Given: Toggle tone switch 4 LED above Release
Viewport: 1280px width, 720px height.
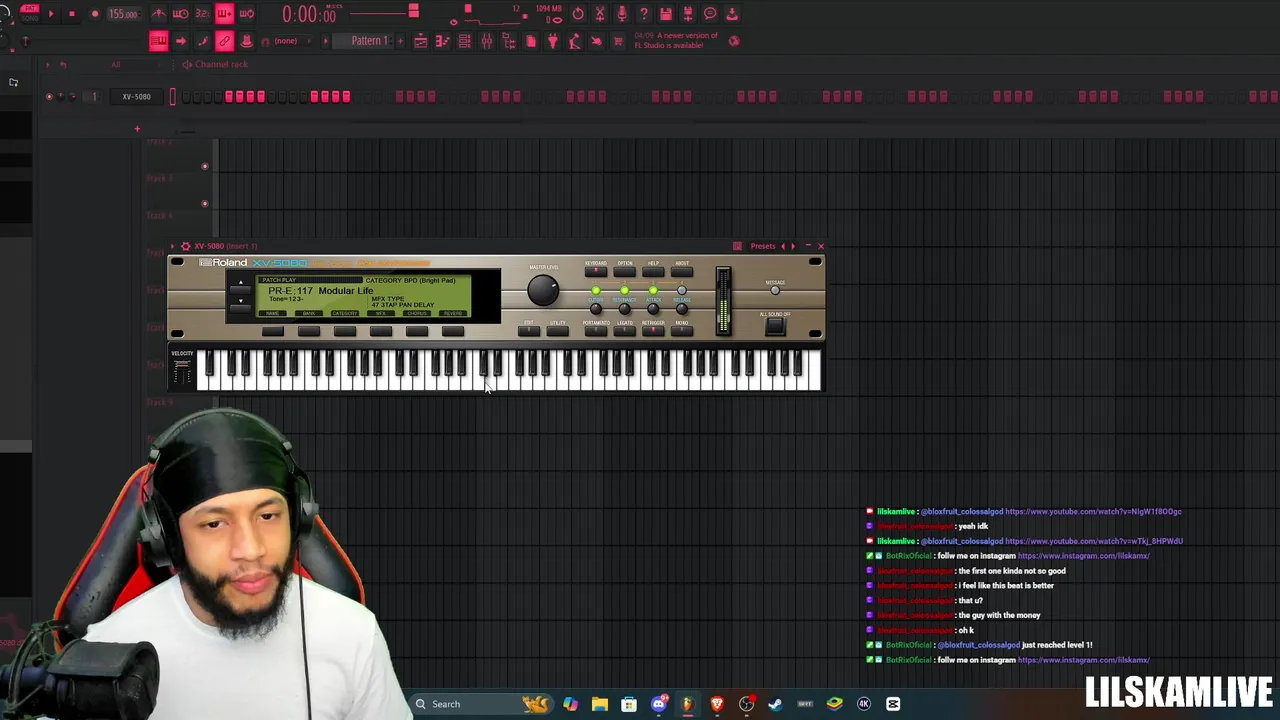Looking at the screenshot, I should tap(682, 290).
